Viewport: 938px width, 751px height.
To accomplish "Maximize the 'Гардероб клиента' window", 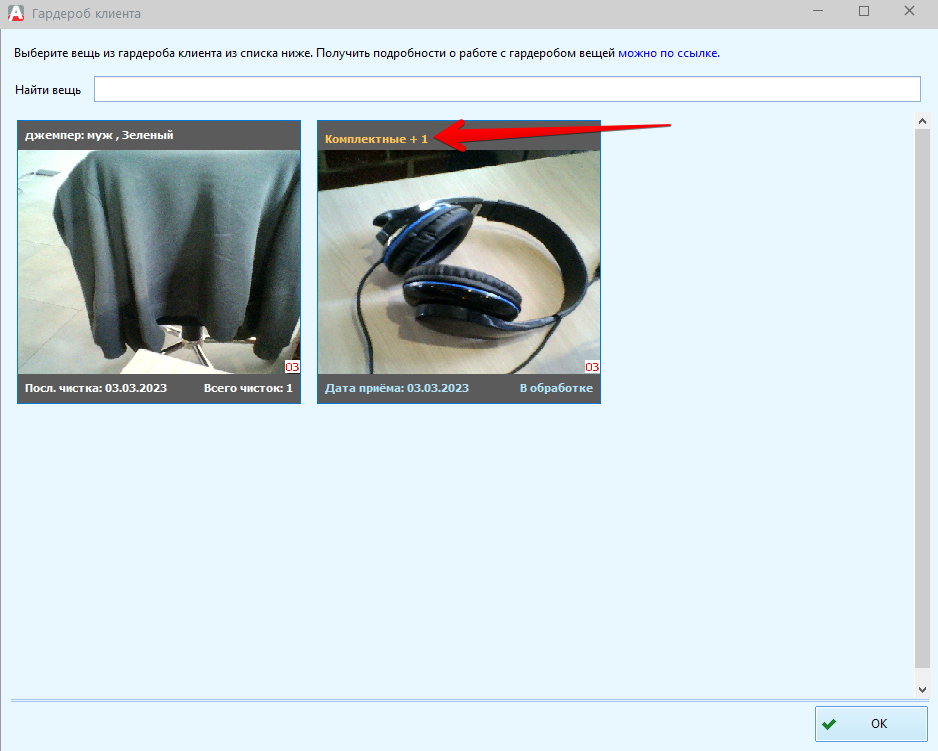I will (x=864, y=11).
